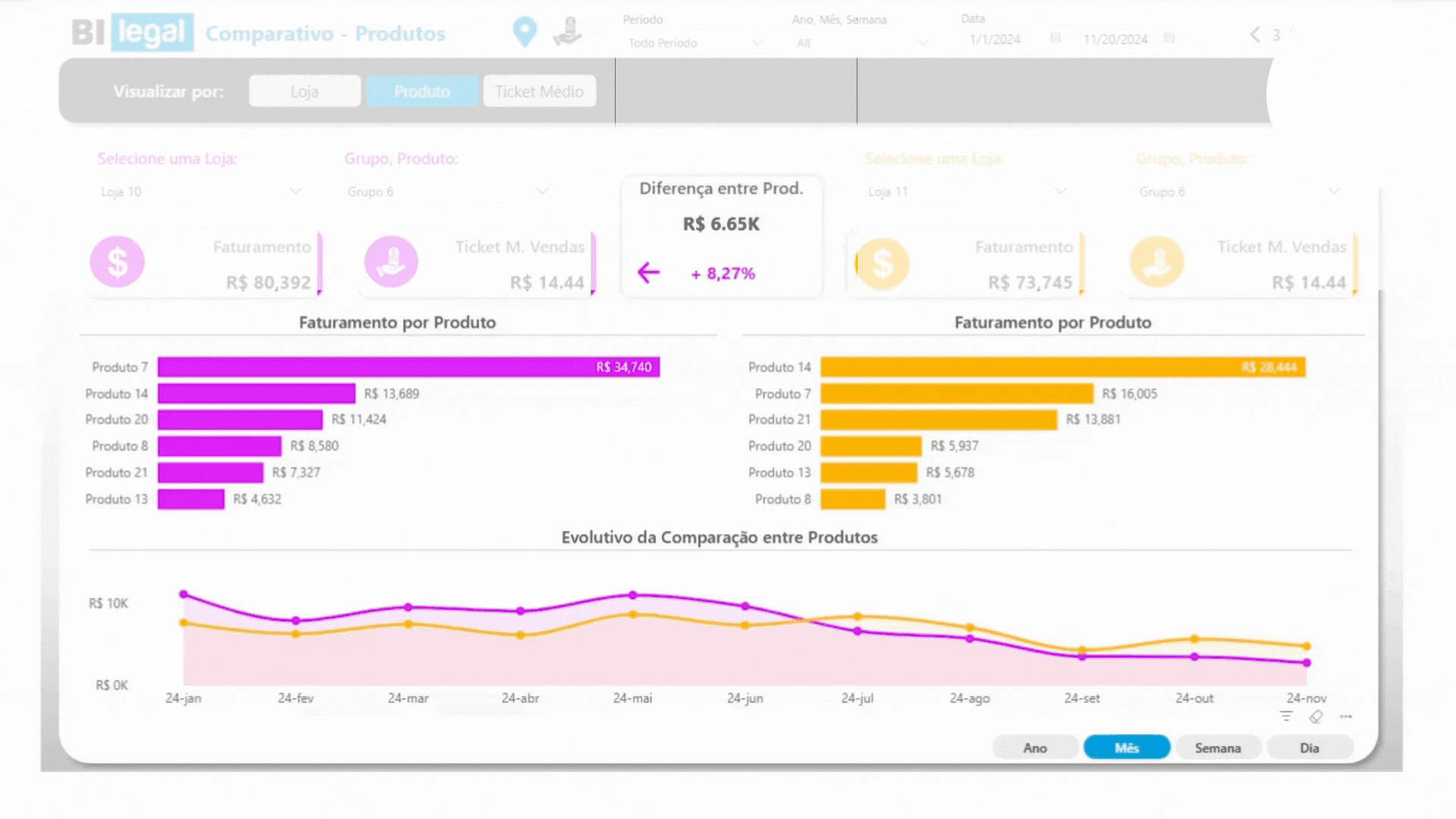Clear selections with the eraser icon
The height and width of the screenshot is (819, 1456).
1316,717
